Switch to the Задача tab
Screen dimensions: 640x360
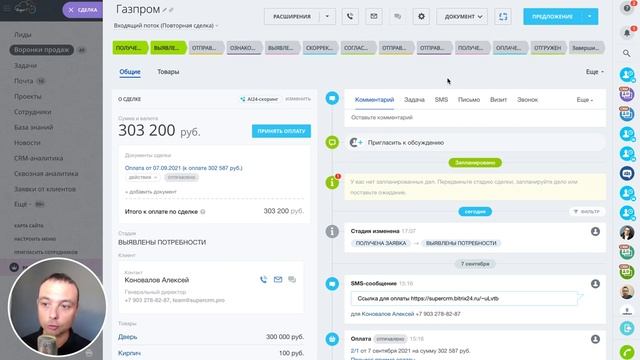click(414, 100)
